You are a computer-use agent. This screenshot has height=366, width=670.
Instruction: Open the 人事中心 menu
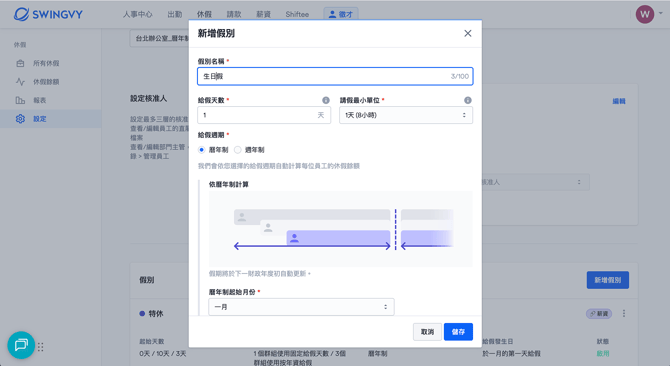[138, 14]
